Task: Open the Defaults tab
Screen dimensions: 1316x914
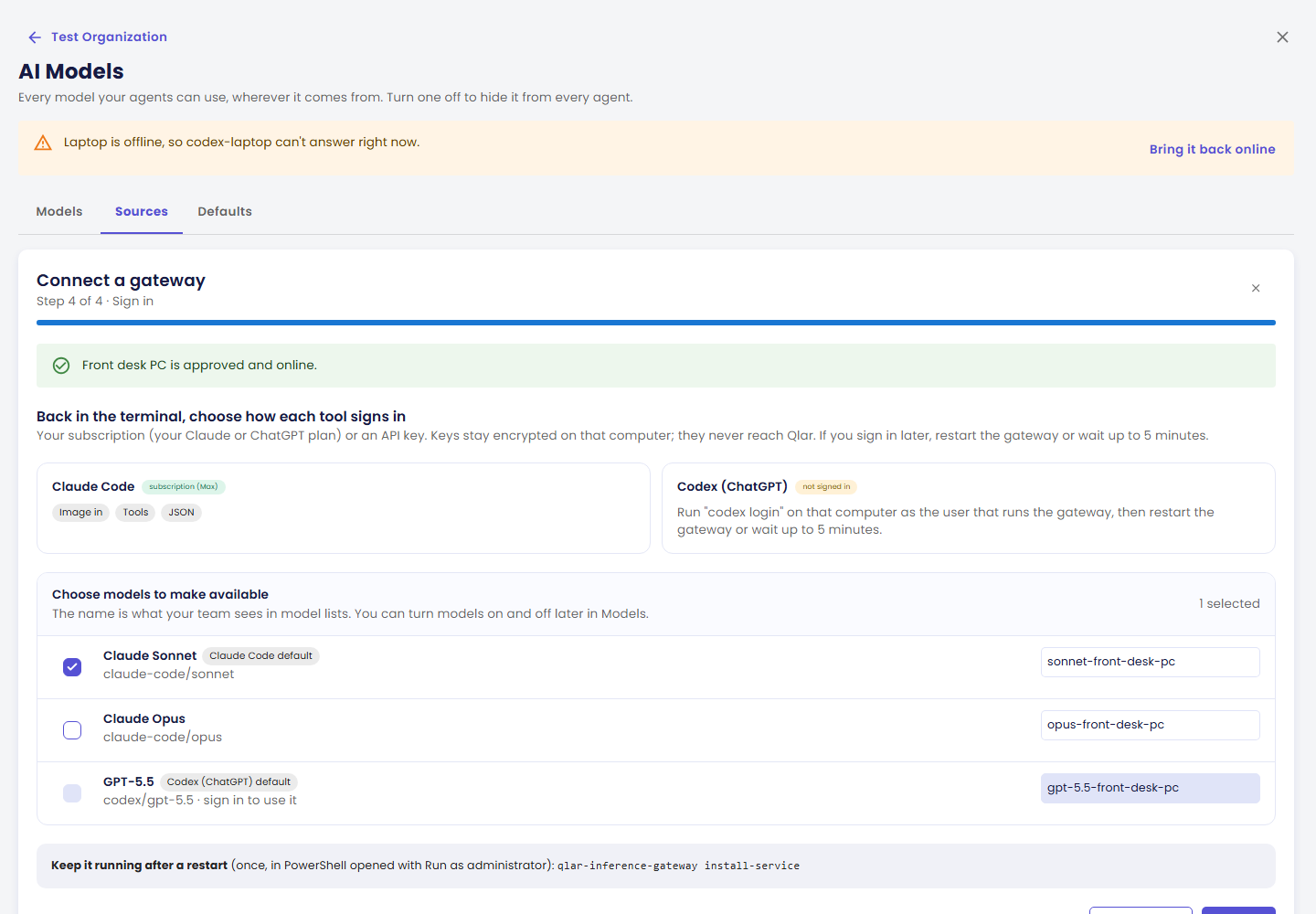Action: click(x=225, y=211)
